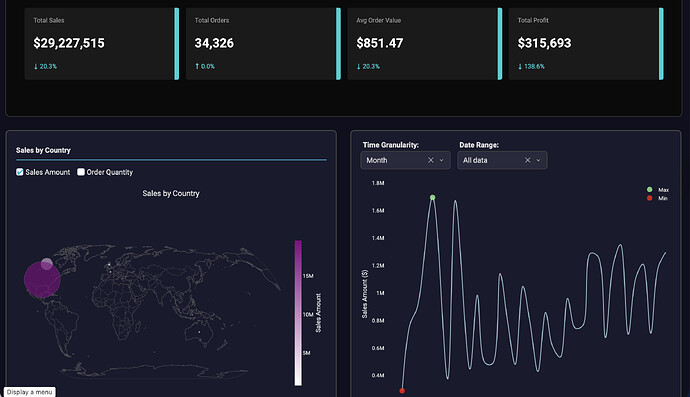Click the Sales Amount color scale bar
This screenshot has height=397, width=690.
pos(298,313)
